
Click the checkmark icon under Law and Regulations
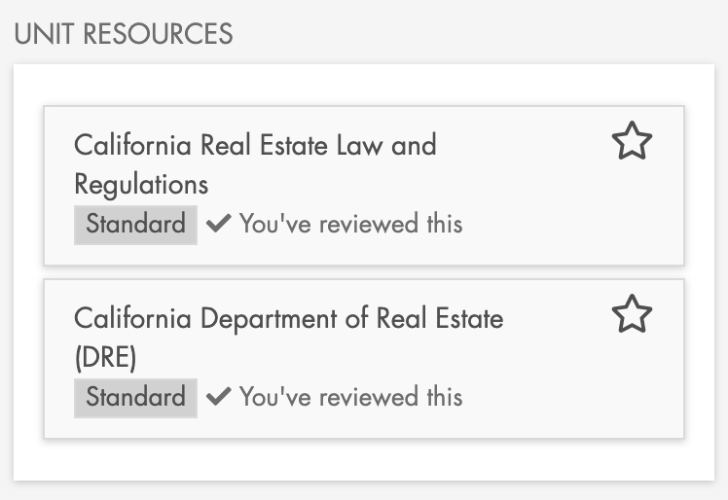[217, 224]
